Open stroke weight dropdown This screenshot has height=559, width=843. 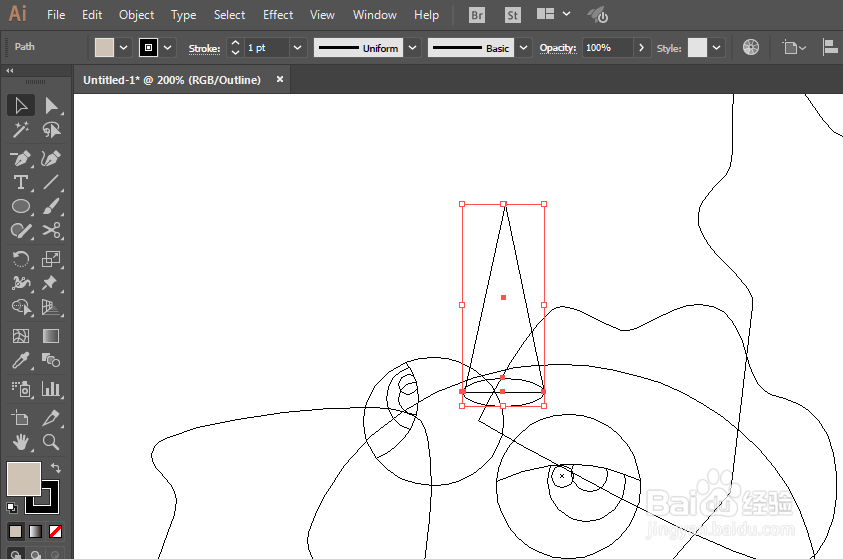pyautogui.click(x=297, y=48)
